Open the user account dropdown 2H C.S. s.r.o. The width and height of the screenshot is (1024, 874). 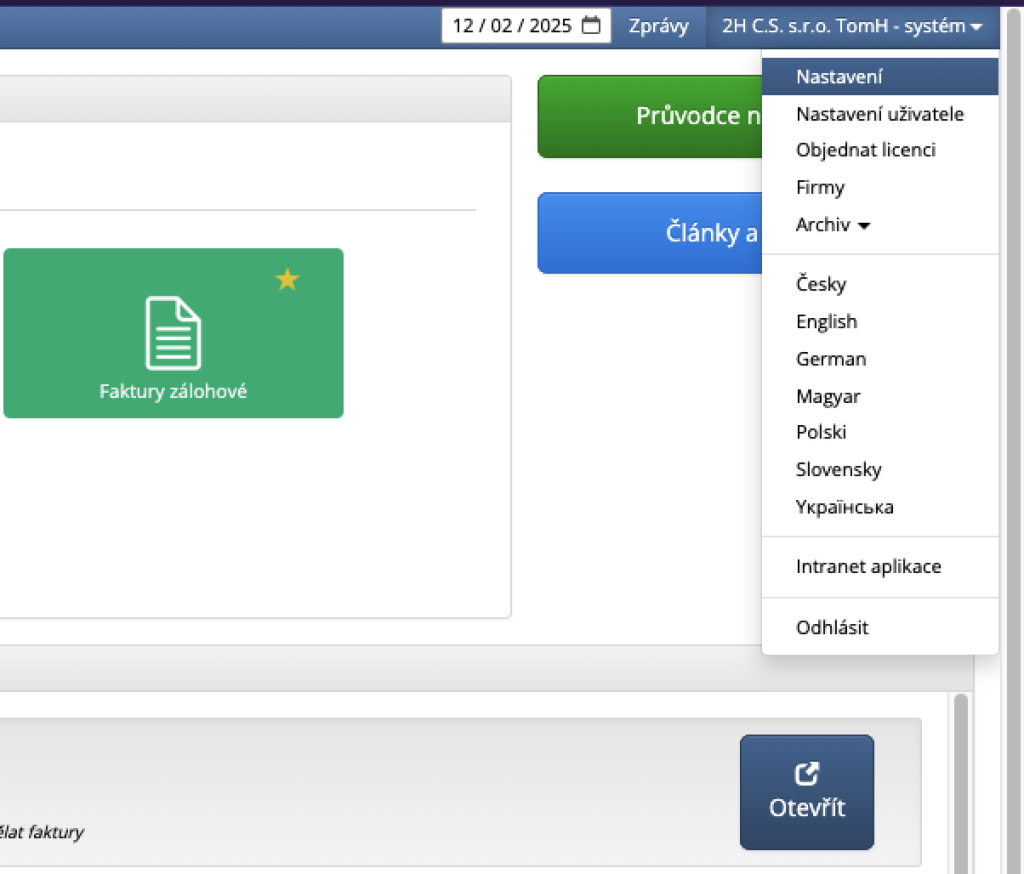tap(851, 26)
